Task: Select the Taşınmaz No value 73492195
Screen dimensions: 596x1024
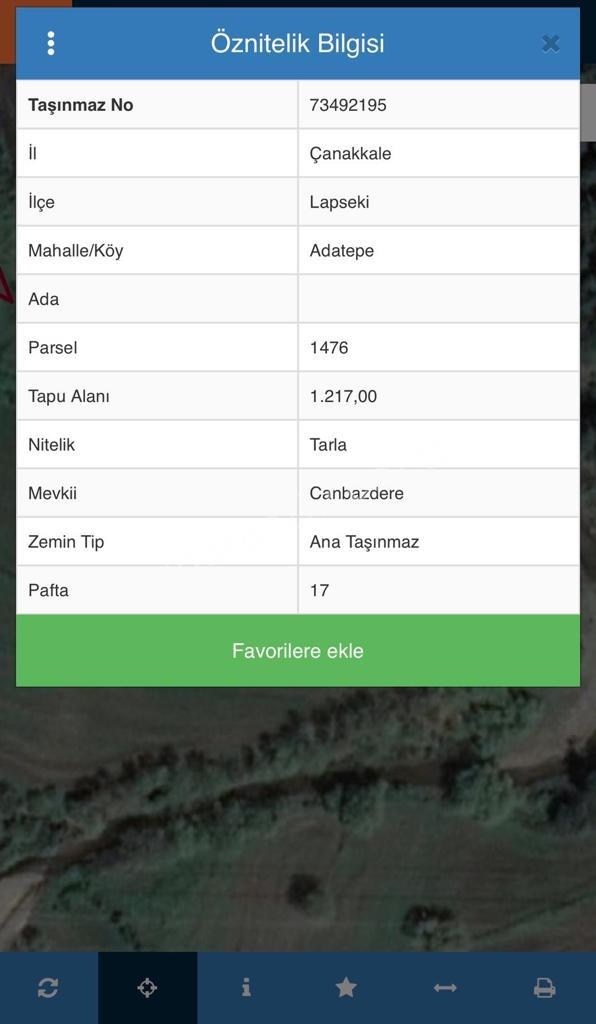Action: click(x=348, y=105)
